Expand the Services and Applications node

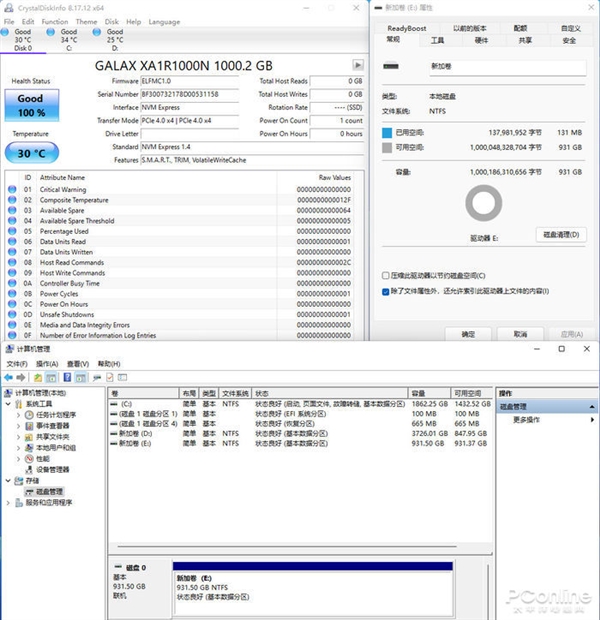click(x=8, y=503)
